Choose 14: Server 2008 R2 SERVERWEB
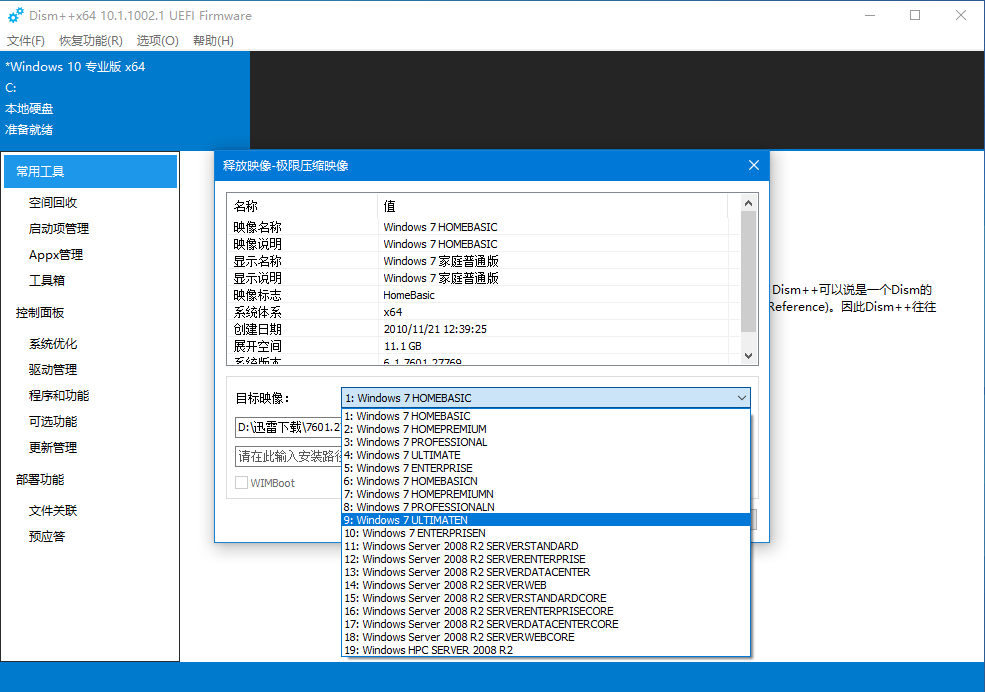 (x=546, y=585)
